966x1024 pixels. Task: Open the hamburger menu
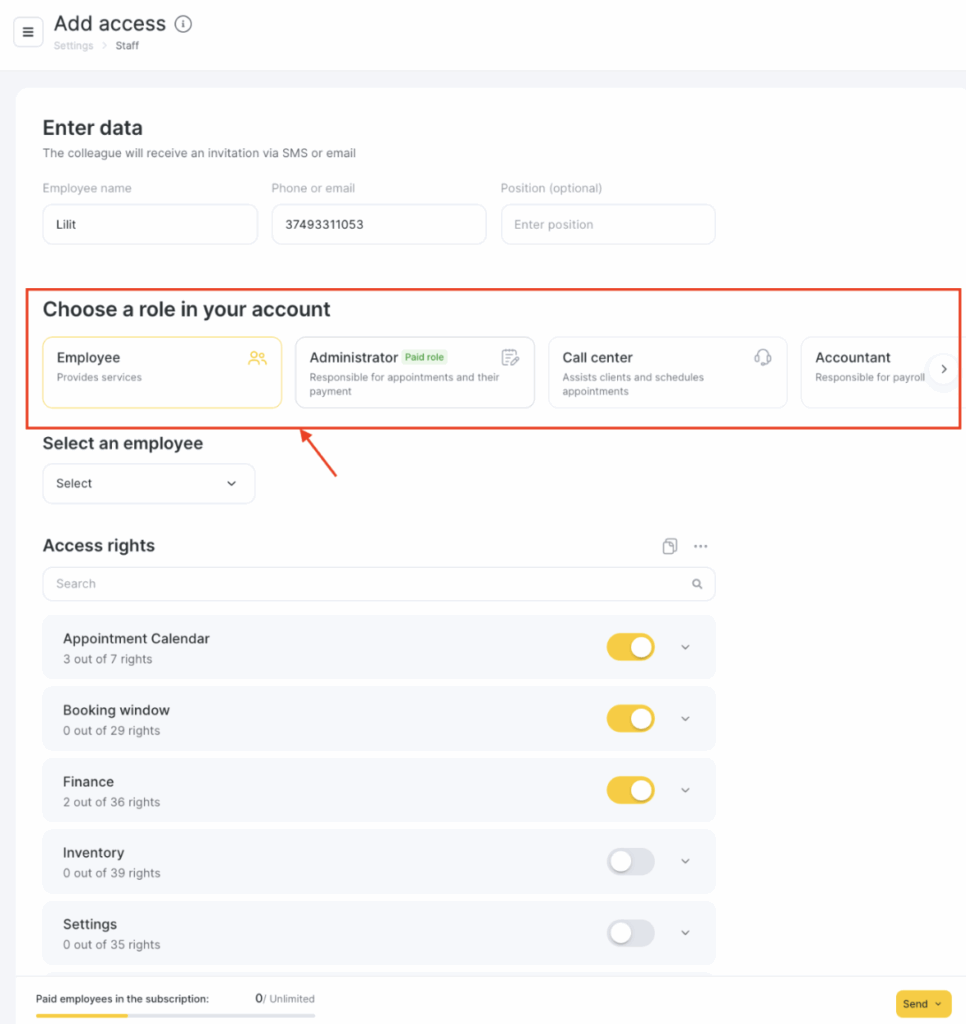(28, 32)
